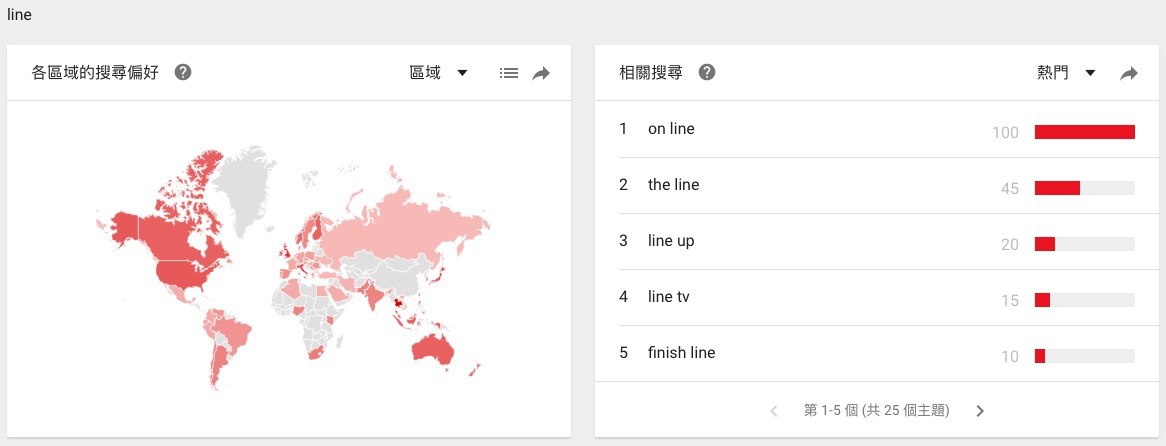Open related search "the line"
The height and width of the screenshot is (446, 1166).
(x=673, y=185)
